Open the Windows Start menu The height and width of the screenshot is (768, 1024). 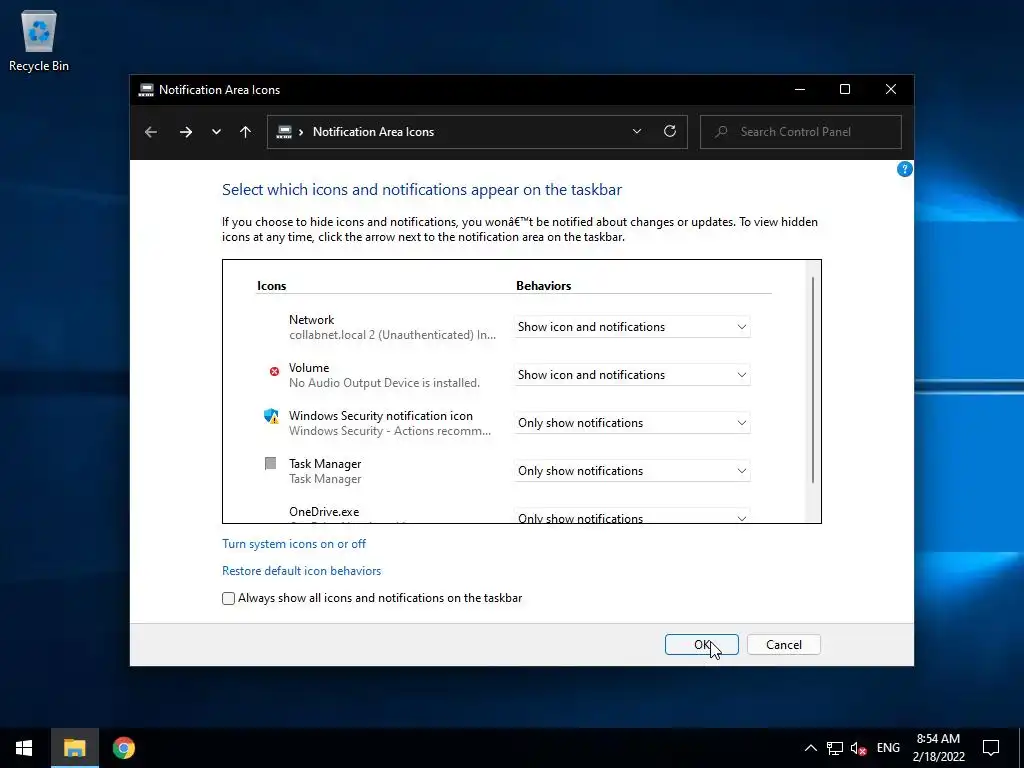24,748
